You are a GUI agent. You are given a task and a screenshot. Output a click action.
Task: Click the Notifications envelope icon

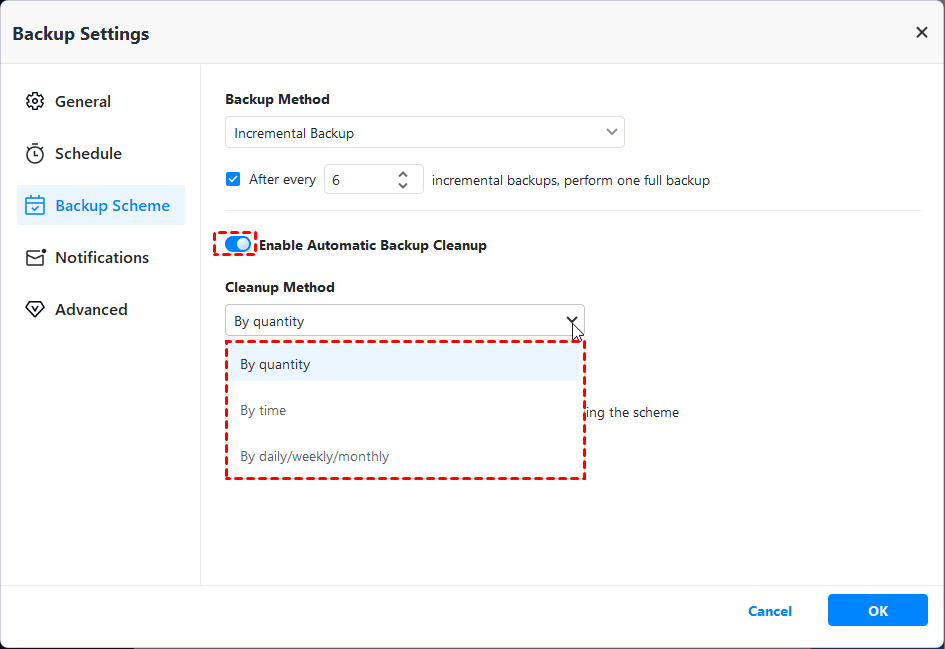[35, 258]
